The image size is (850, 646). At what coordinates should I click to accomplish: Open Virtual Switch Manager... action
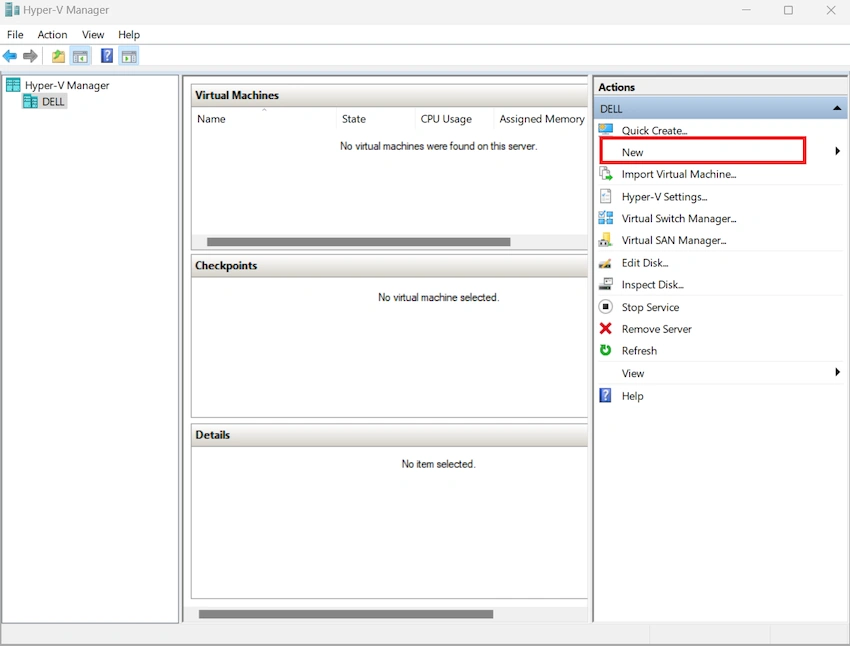click(679, 218)
